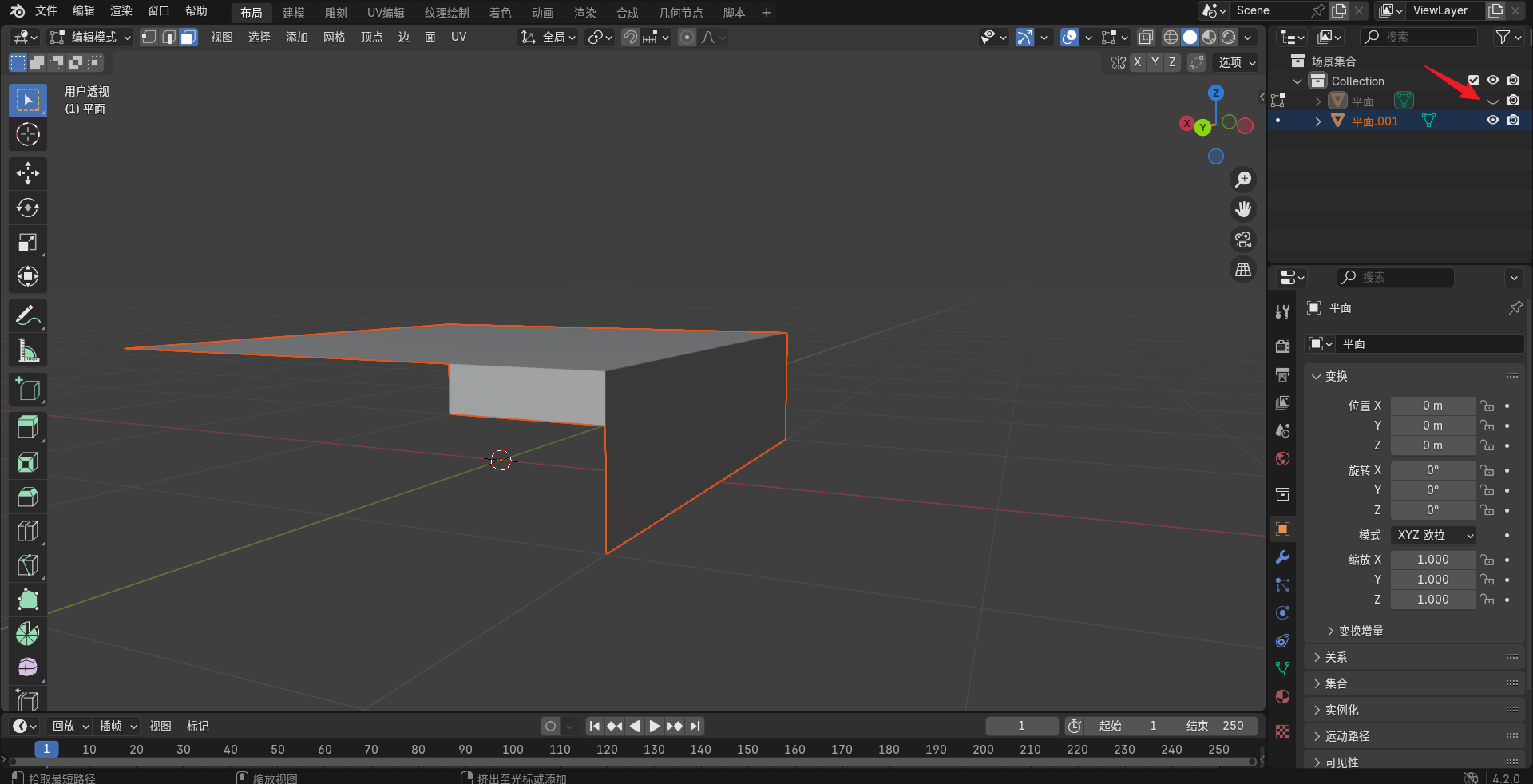Select the Spin tool

pyautogui.click(x=28, y=634)
